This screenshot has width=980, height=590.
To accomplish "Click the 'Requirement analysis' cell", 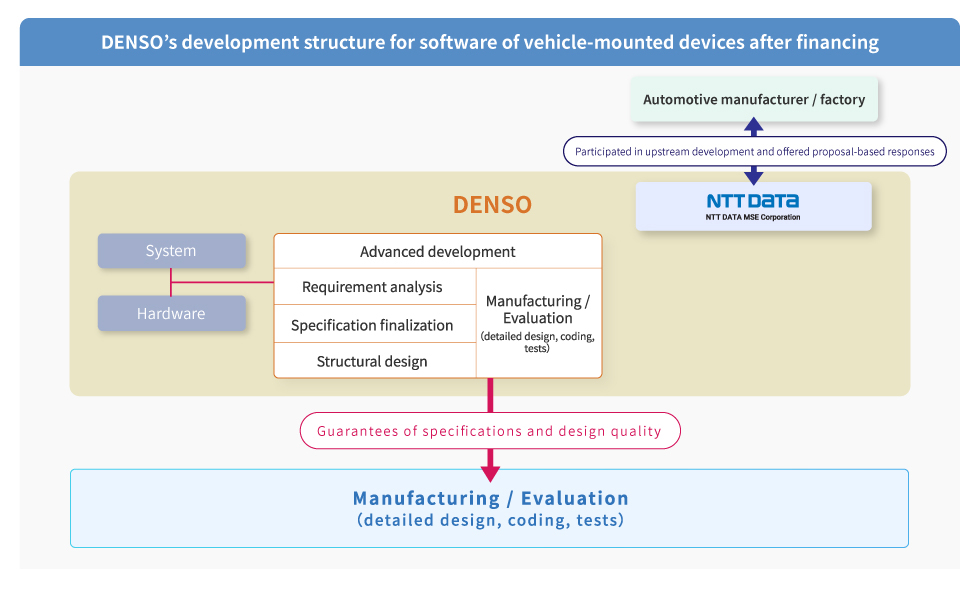I will [375, 287].
